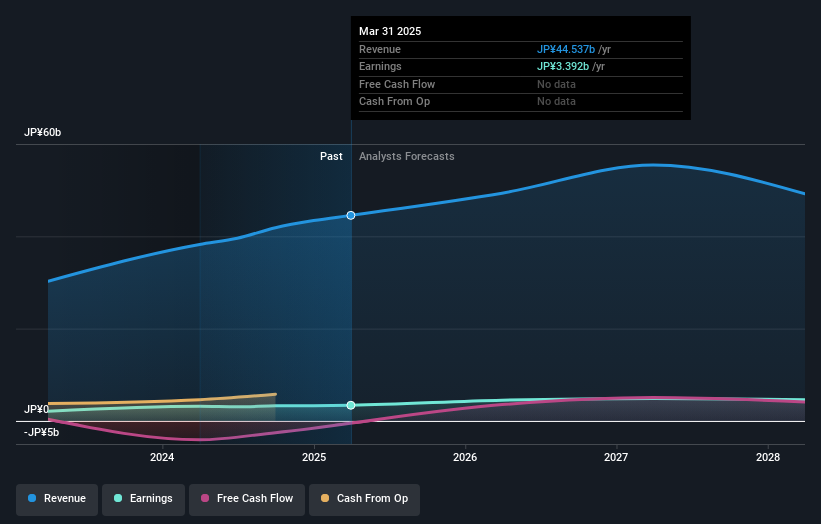821x524 pixels.
Task: Click the blue Revenue legend dot
Action: click(32, 498)
